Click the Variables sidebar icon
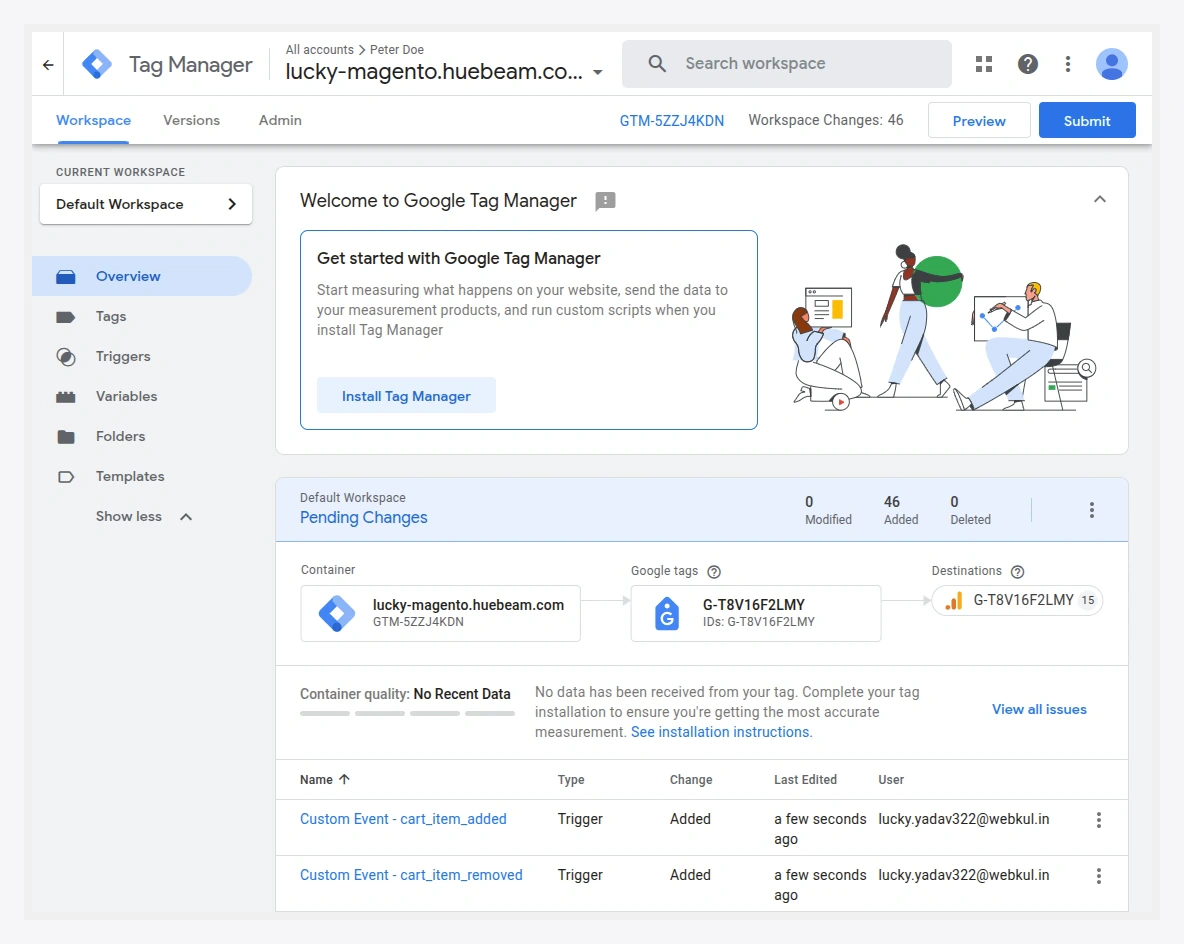The width and height of the screenshot is (1184, 944). tap(66, 396)
